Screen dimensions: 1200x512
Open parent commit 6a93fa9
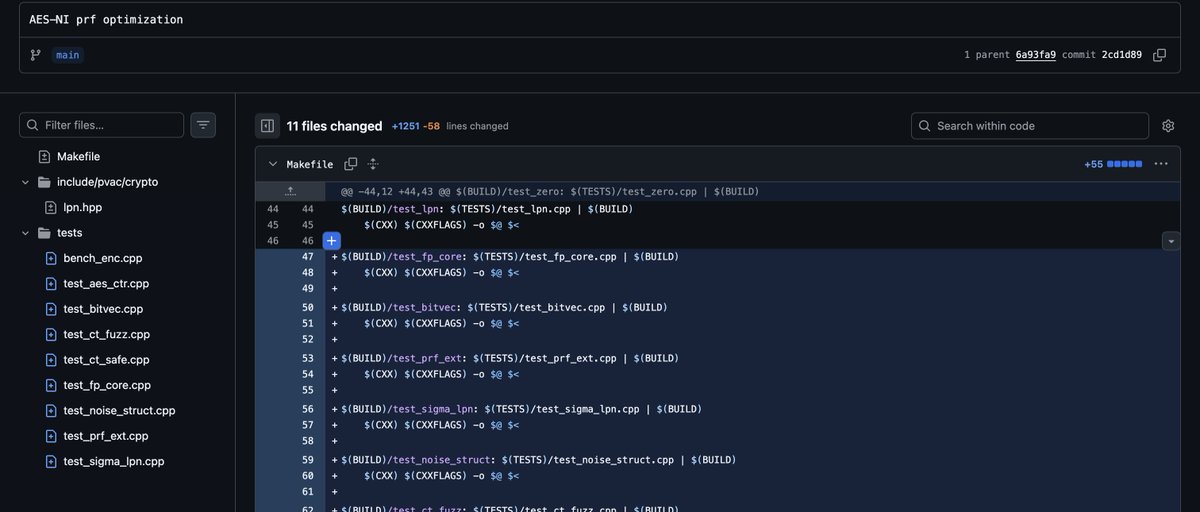pos(1036,55)
